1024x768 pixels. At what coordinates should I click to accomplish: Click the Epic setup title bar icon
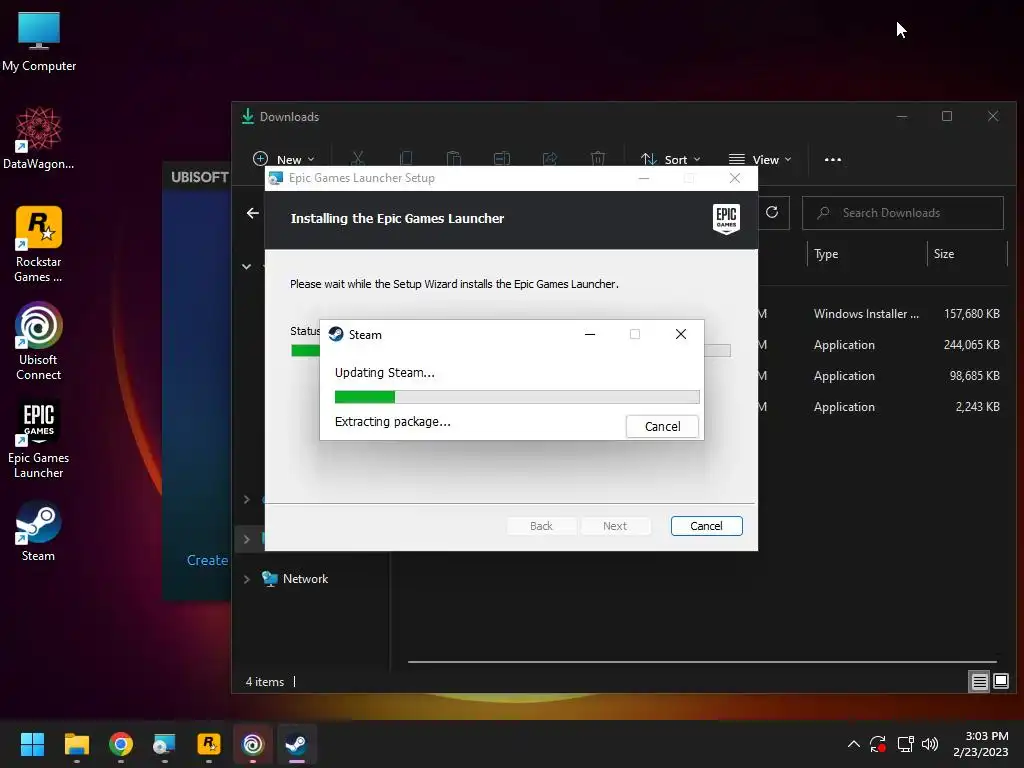[276, 178]
